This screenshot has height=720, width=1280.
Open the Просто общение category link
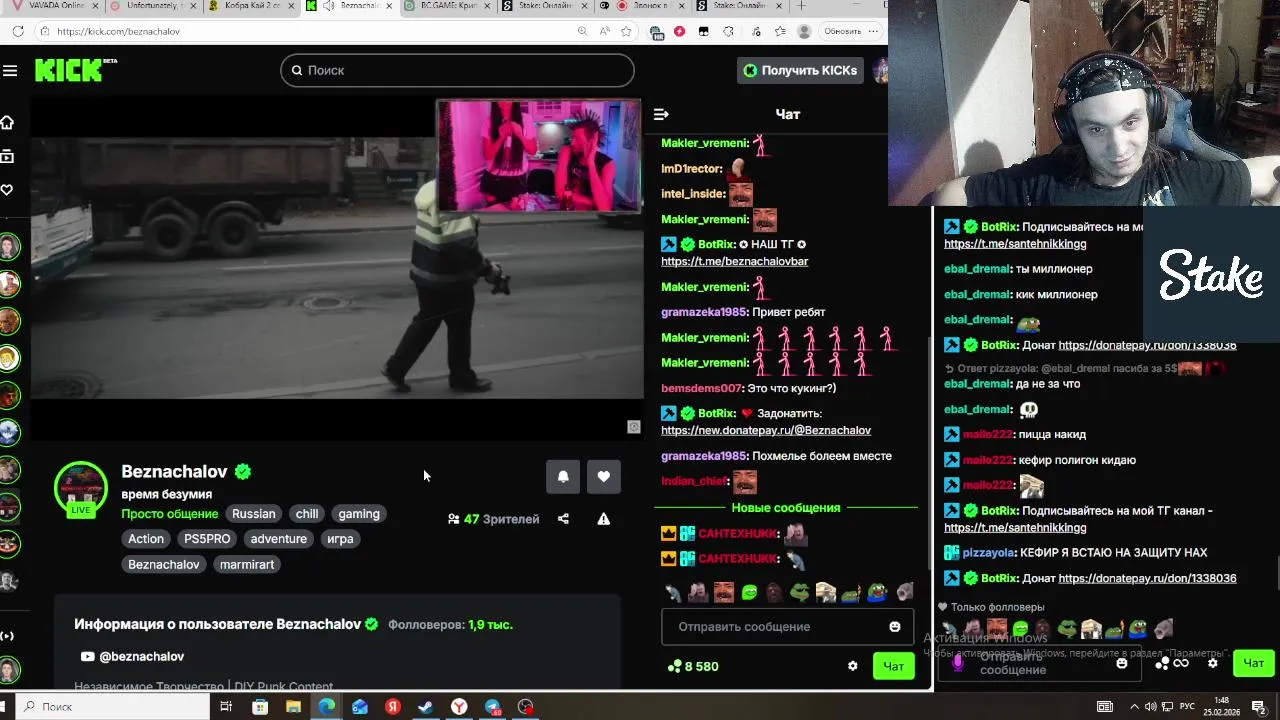pyautogui.click(x=169, y=514)
